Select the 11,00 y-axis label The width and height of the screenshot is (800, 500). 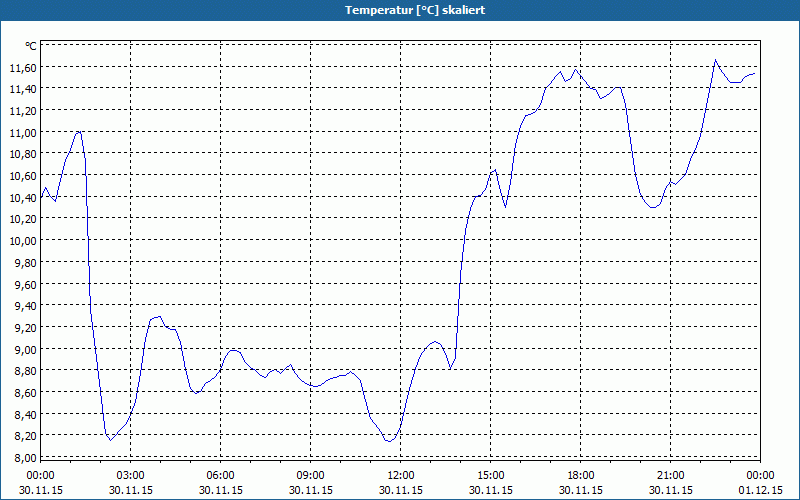pos(23,132)
